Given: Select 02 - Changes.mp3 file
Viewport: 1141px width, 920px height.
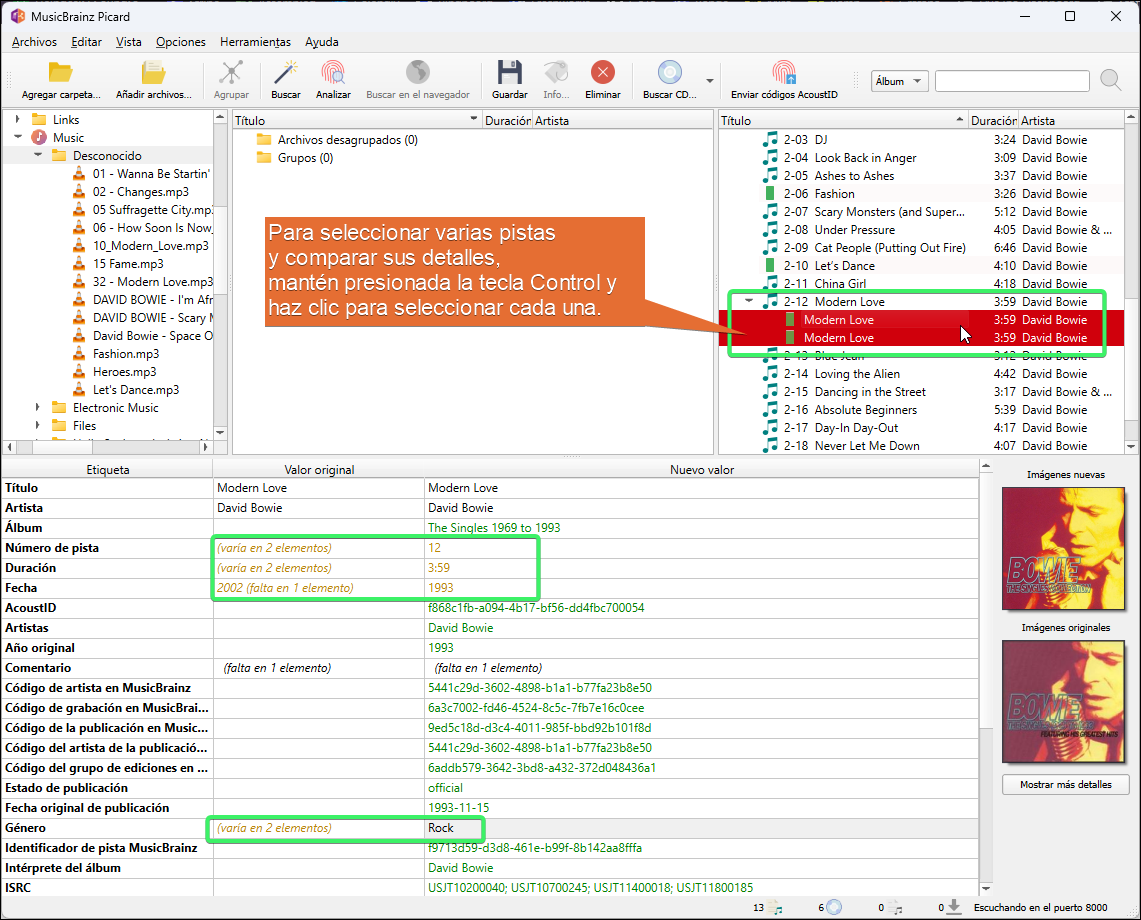Looking at the screenshot, I should coord(140,191).
